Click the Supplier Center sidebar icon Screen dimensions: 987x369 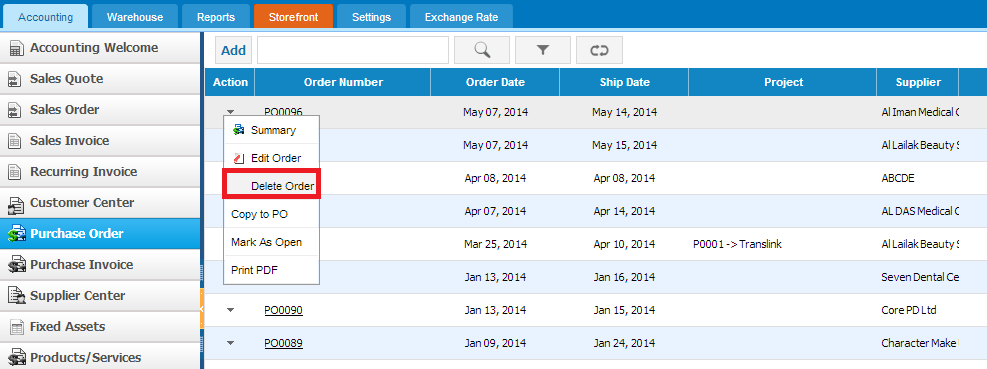coord(16,296)
